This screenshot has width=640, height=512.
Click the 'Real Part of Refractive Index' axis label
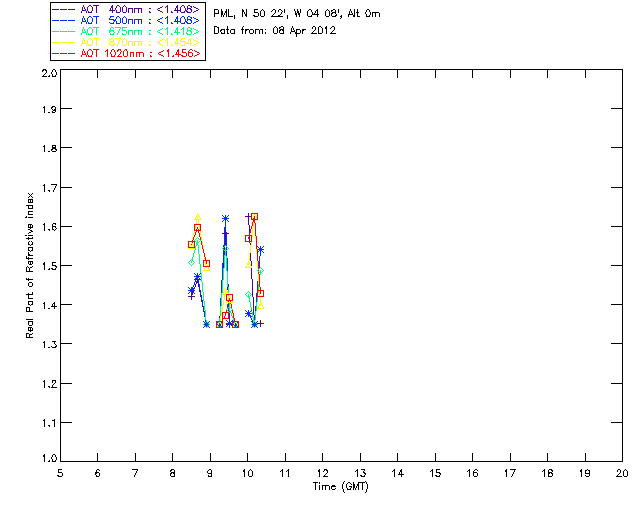coord(29,265)
